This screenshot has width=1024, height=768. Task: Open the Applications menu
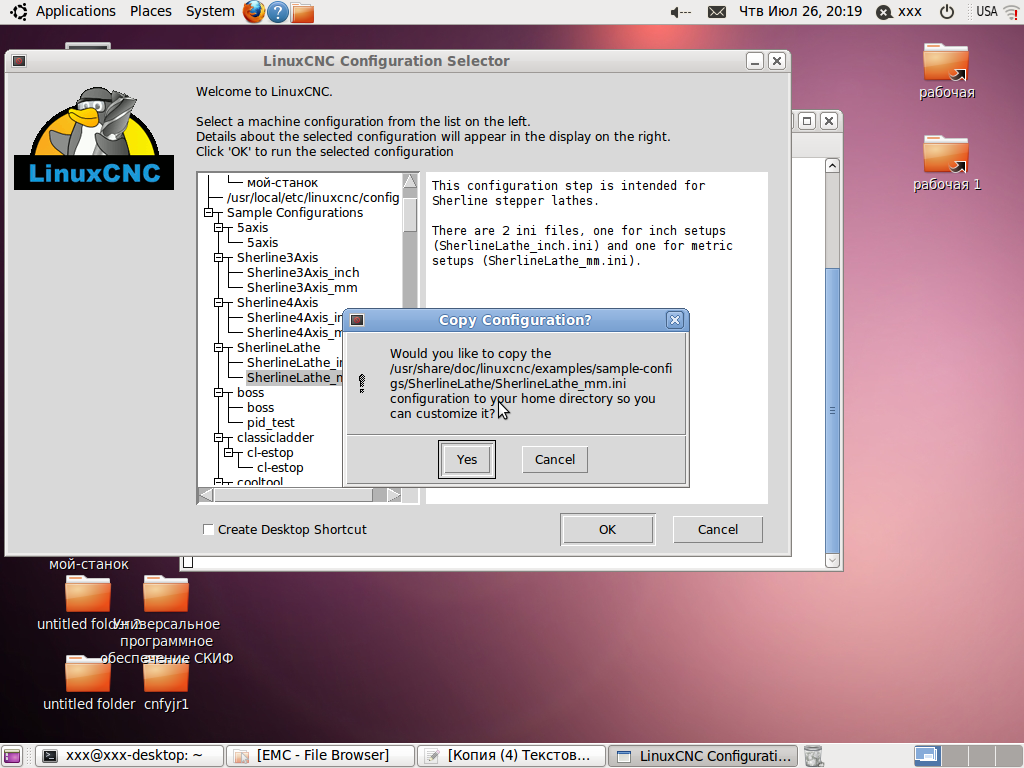tap(75, 12)
